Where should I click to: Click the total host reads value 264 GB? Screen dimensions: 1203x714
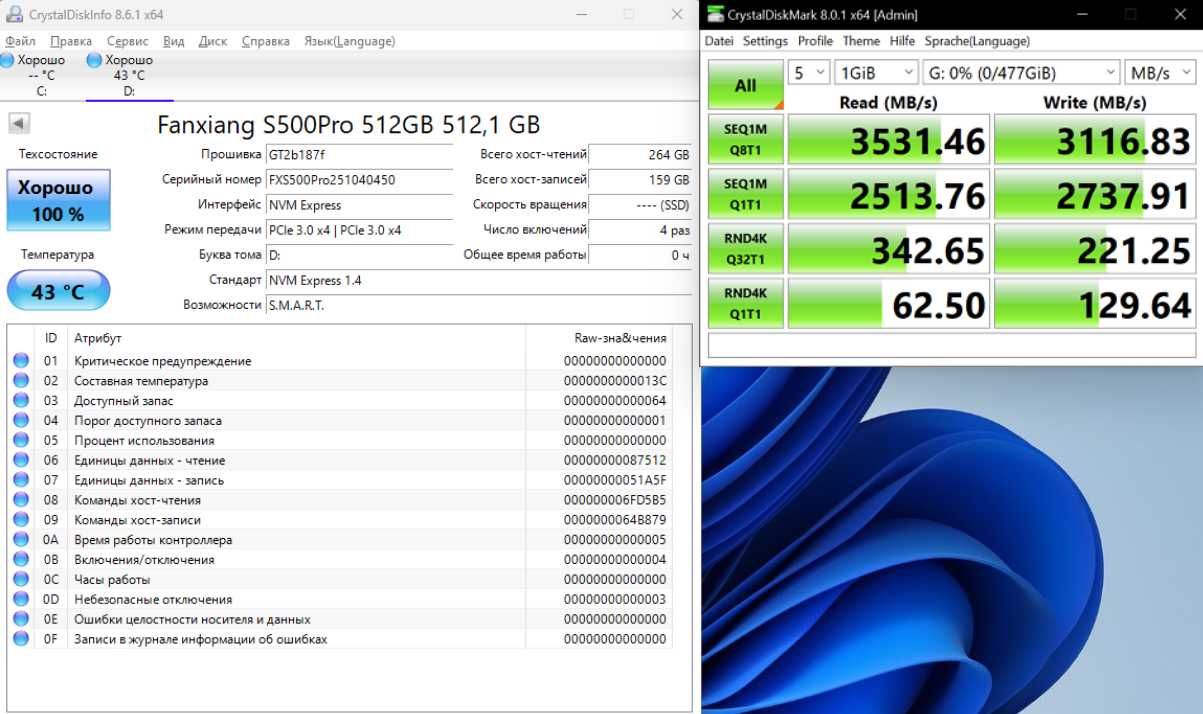[x=640, y=155]
